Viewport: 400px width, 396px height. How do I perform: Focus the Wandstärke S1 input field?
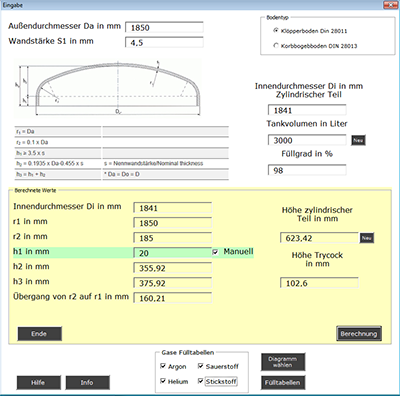tap(164, 42)
